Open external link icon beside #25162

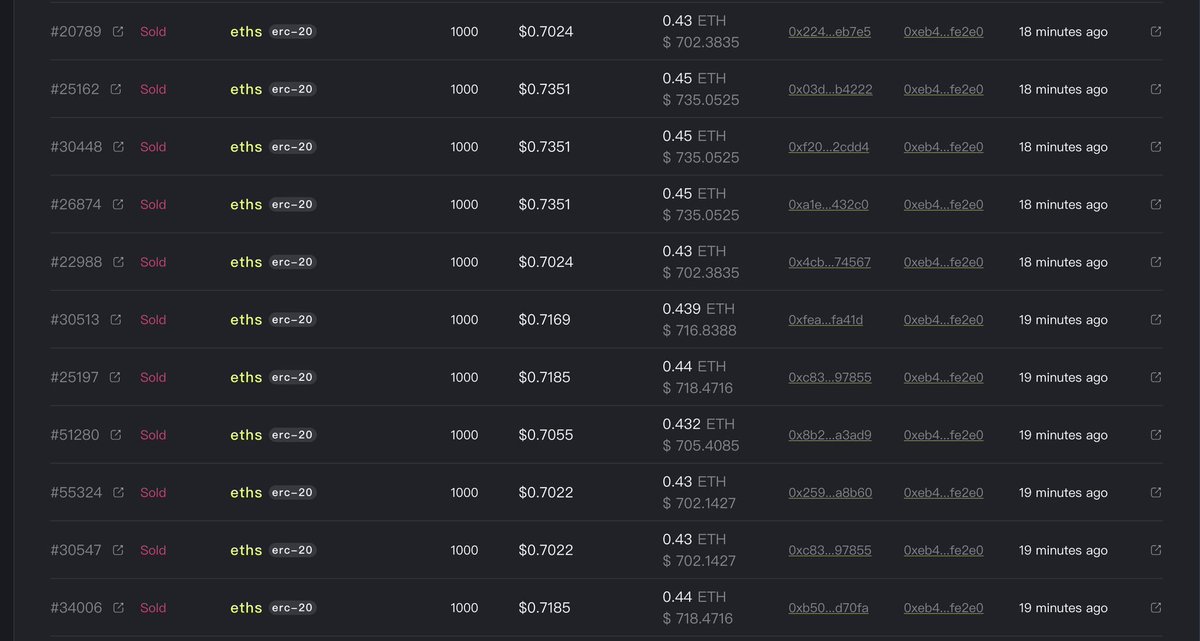click(x=116, y=89)
